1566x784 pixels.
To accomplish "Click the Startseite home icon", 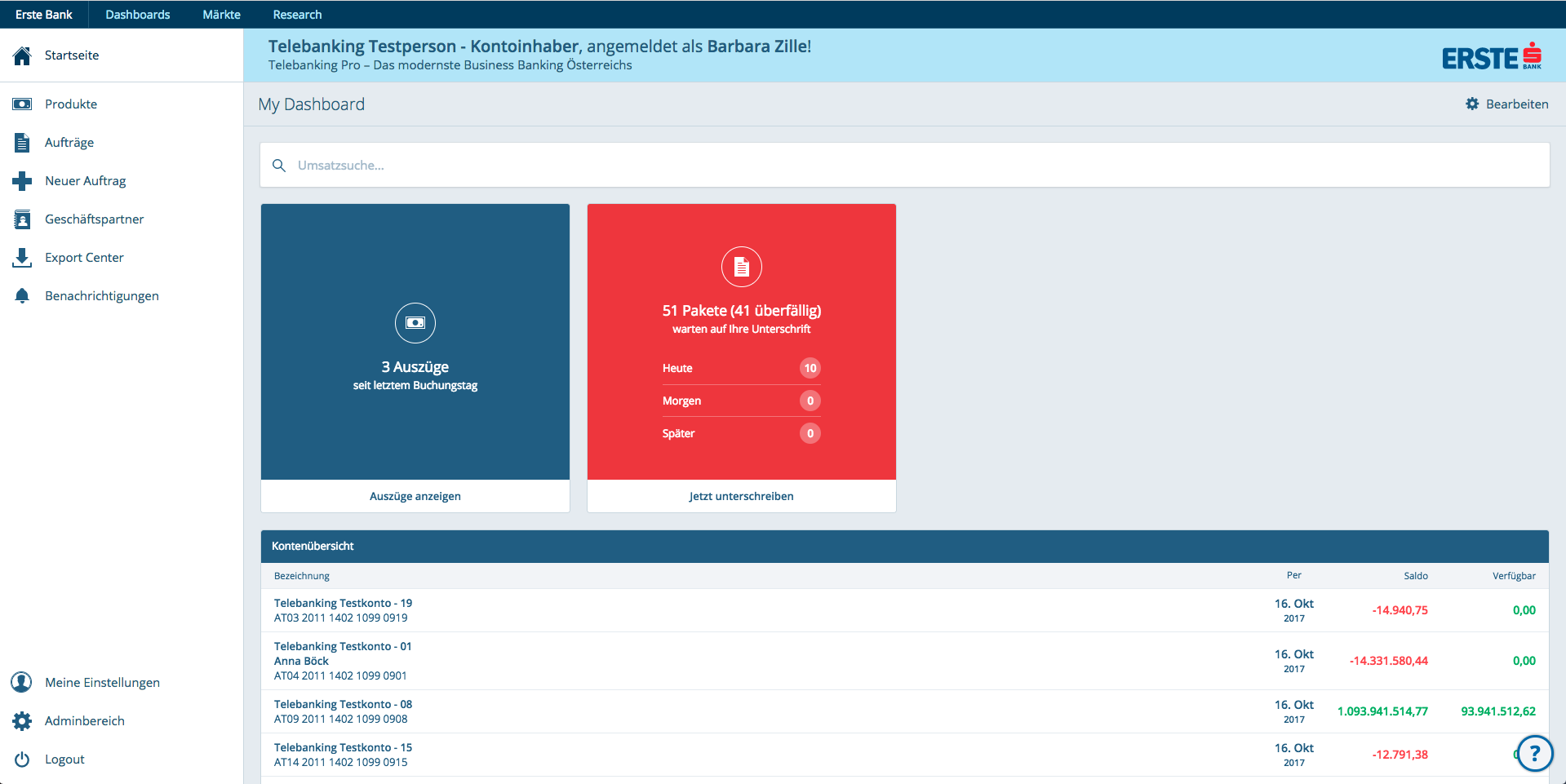I will tap(22, 55).
